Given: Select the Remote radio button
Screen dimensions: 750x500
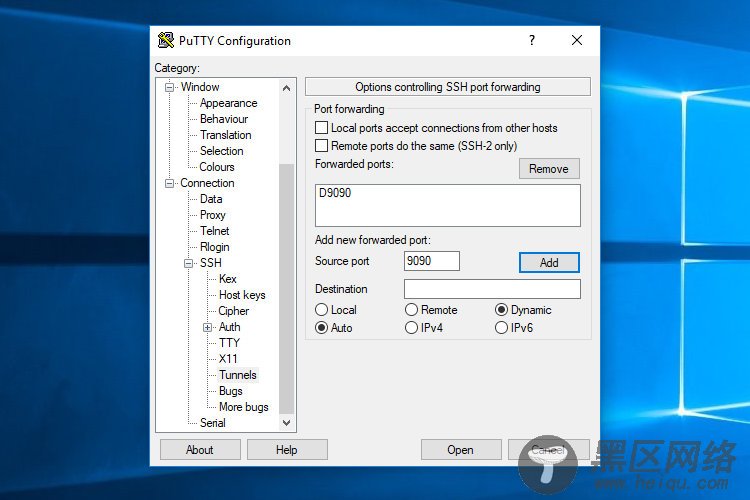Looking at the screenshot, I should tap(411, 310).
